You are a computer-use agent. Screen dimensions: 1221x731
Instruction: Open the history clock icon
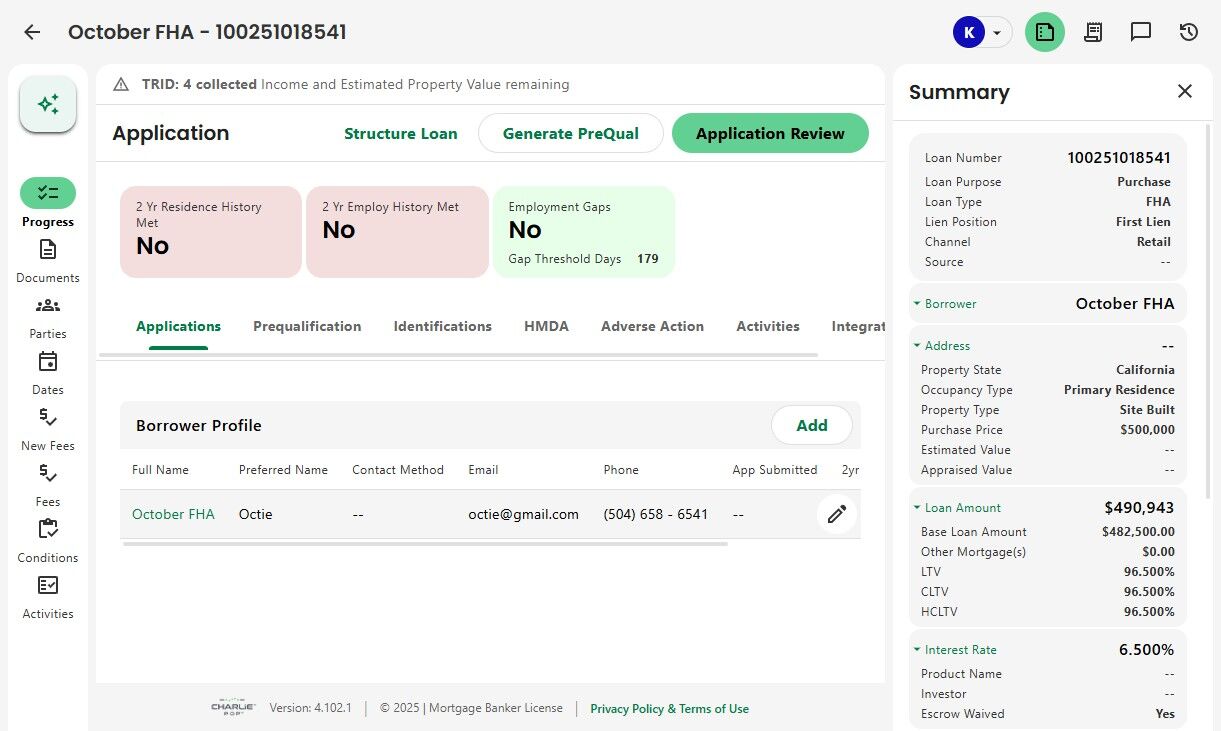tap(1189, 32)
